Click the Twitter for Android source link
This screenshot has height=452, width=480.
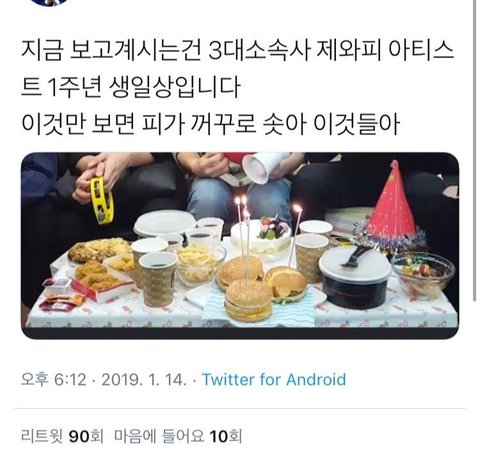(274, 379)
